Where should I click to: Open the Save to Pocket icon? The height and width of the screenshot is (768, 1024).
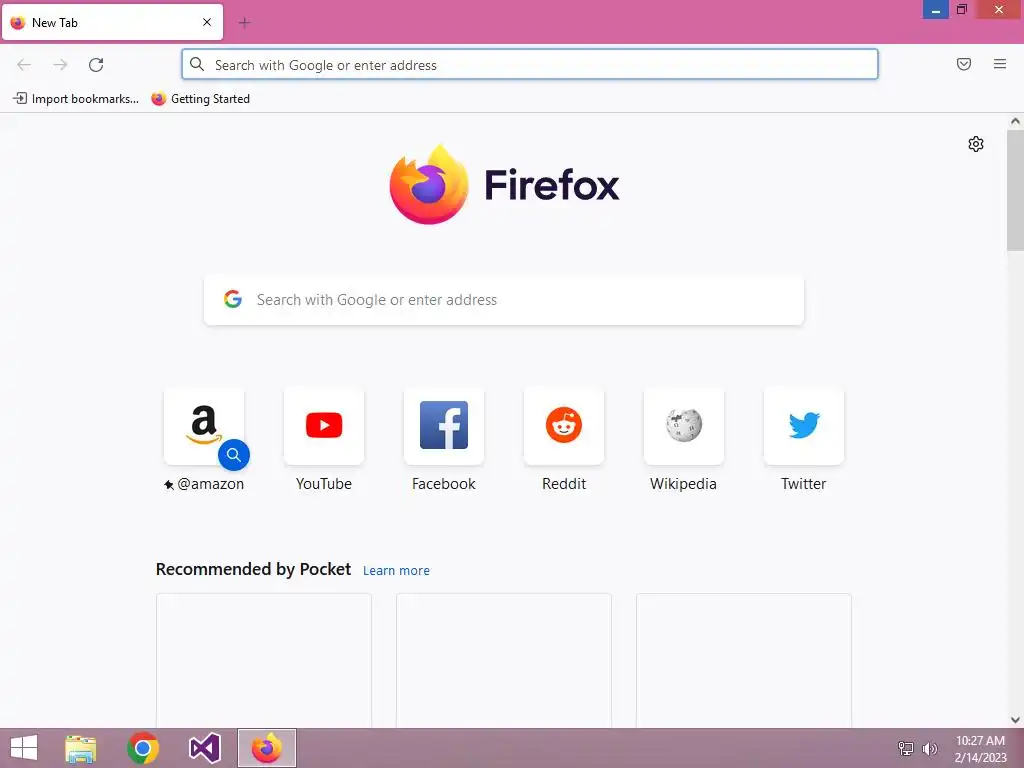coord(963,64)
